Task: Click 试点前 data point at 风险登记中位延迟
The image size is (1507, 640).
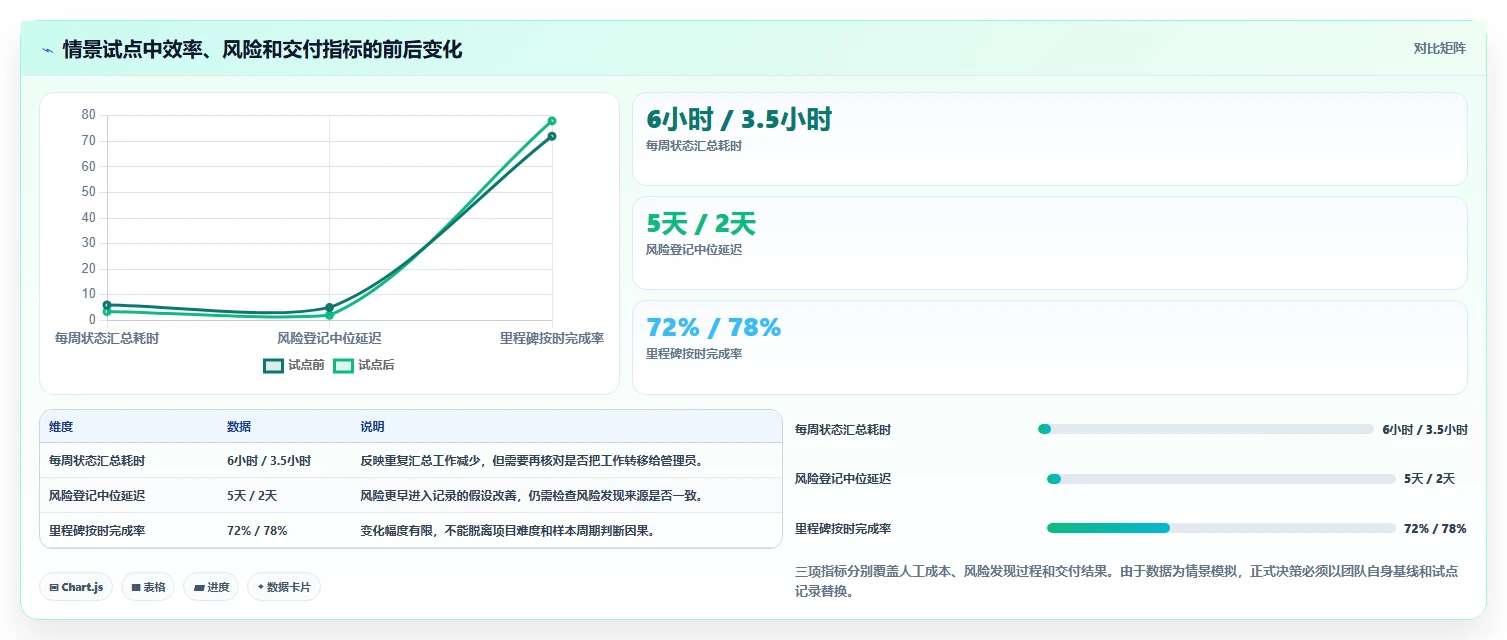Action: point(329,308)
